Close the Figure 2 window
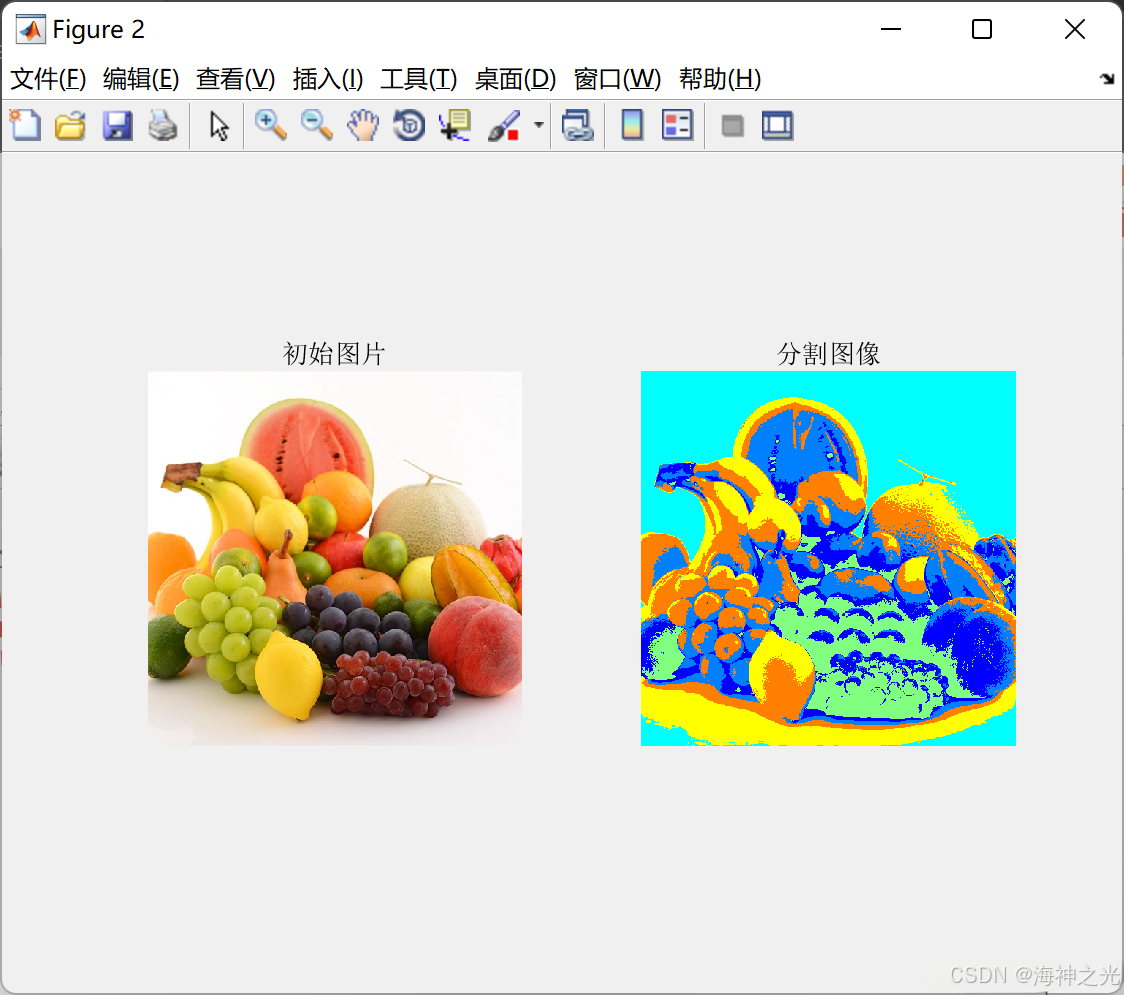1124x995 pixels. (1075, 29)
